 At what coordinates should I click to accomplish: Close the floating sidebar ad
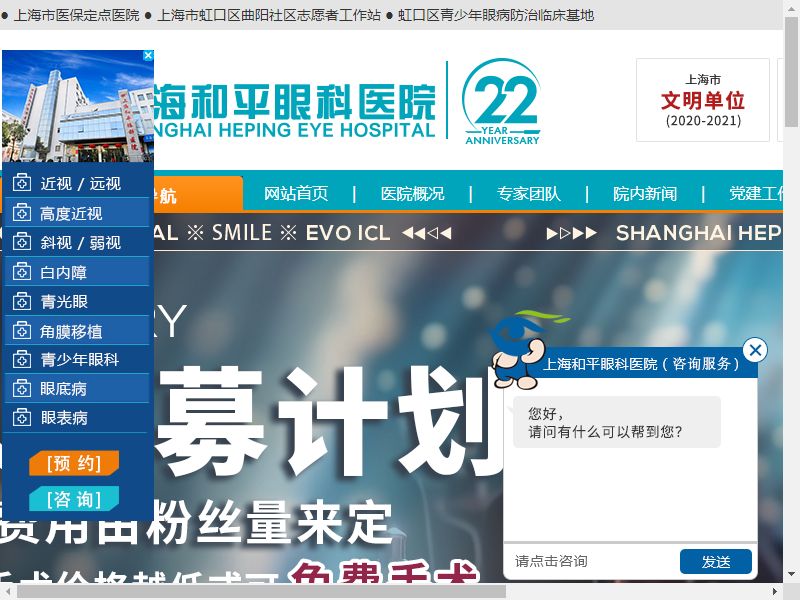point(148,55)
